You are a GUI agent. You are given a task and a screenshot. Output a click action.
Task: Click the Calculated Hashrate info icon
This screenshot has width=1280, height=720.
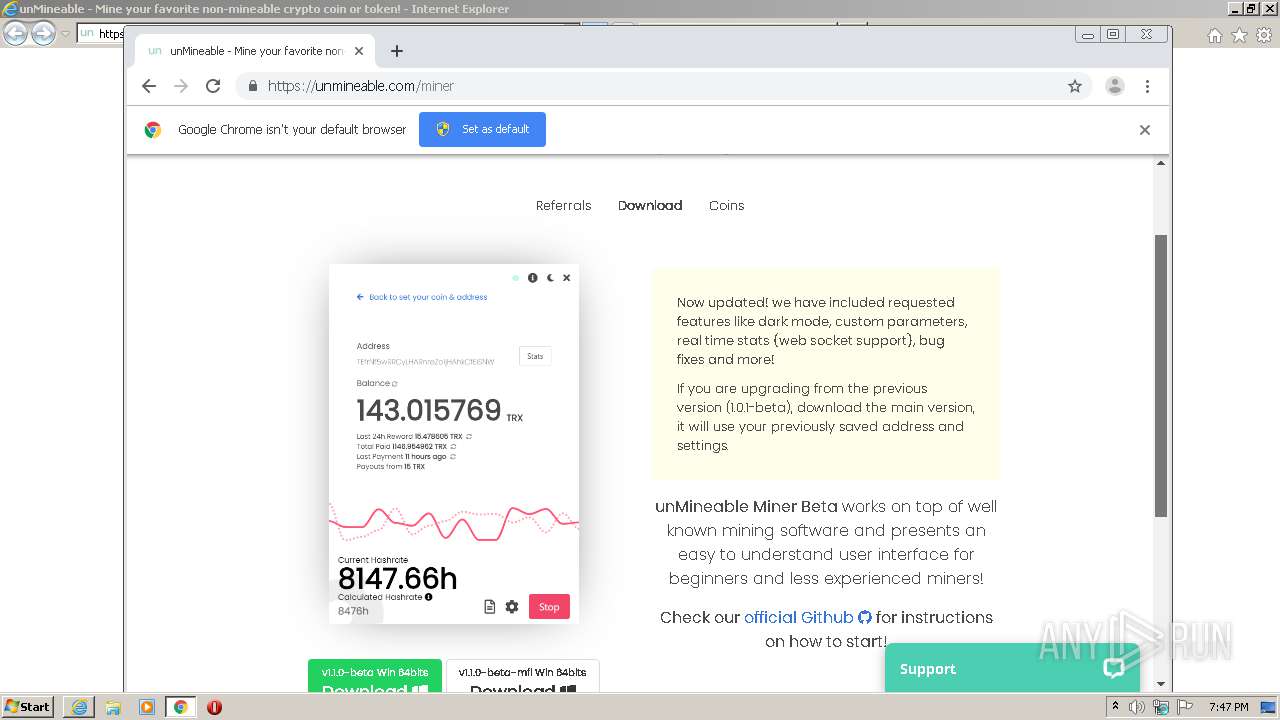click(x=428, y=597)
